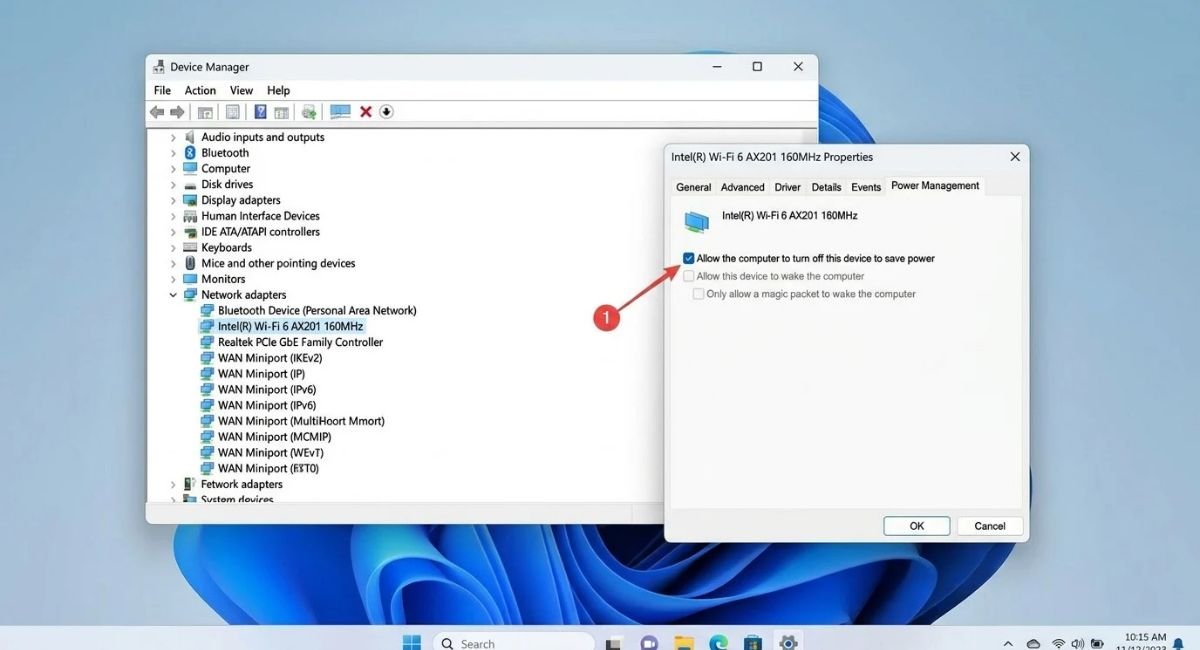Image resolution: width=1200 pixels, height=650 pixels.
Task: Expand the Keyboards category
Action: [173, 248]
